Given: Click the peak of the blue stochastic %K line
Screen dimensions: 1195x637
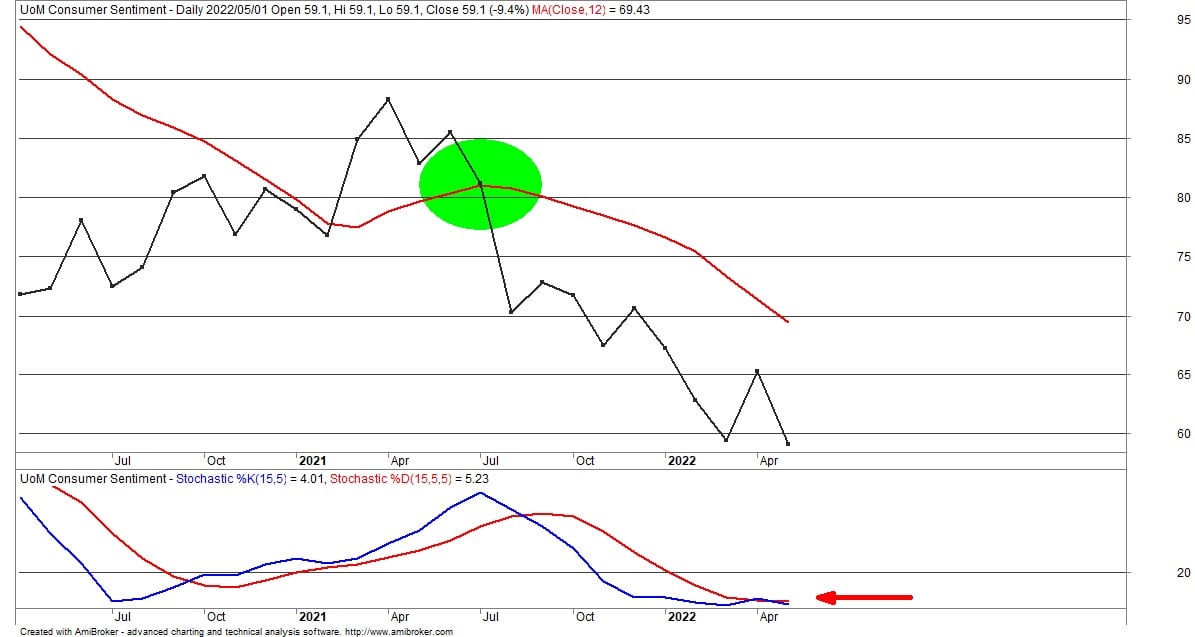Looking at the screenshot, I should tap(481, 492).
